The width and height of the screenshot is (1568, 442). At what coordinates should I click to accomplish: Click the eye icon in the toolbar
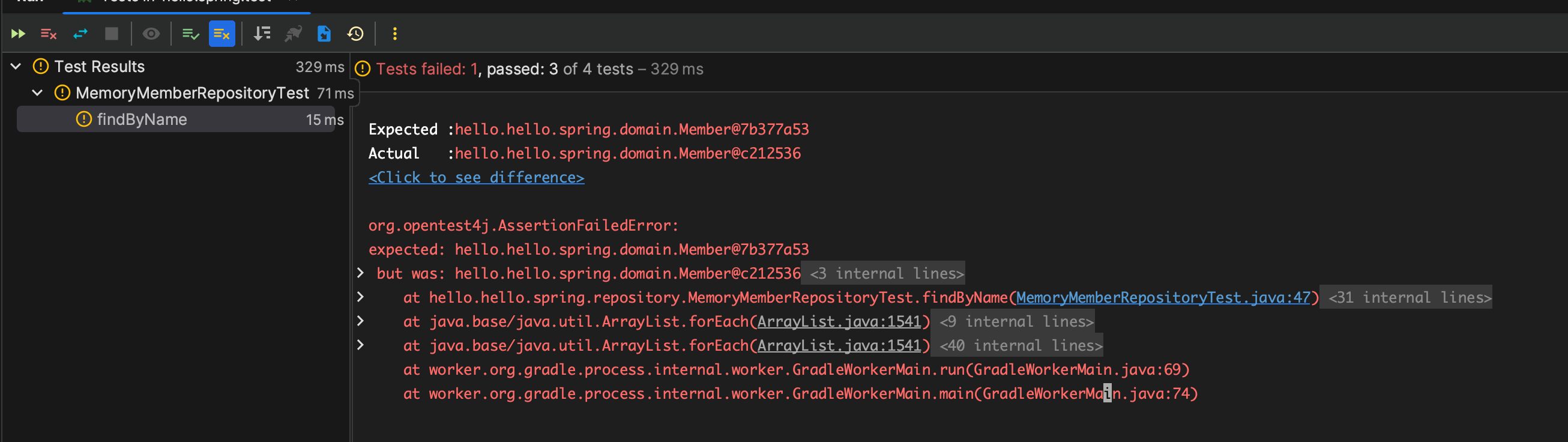pos(151,34)
